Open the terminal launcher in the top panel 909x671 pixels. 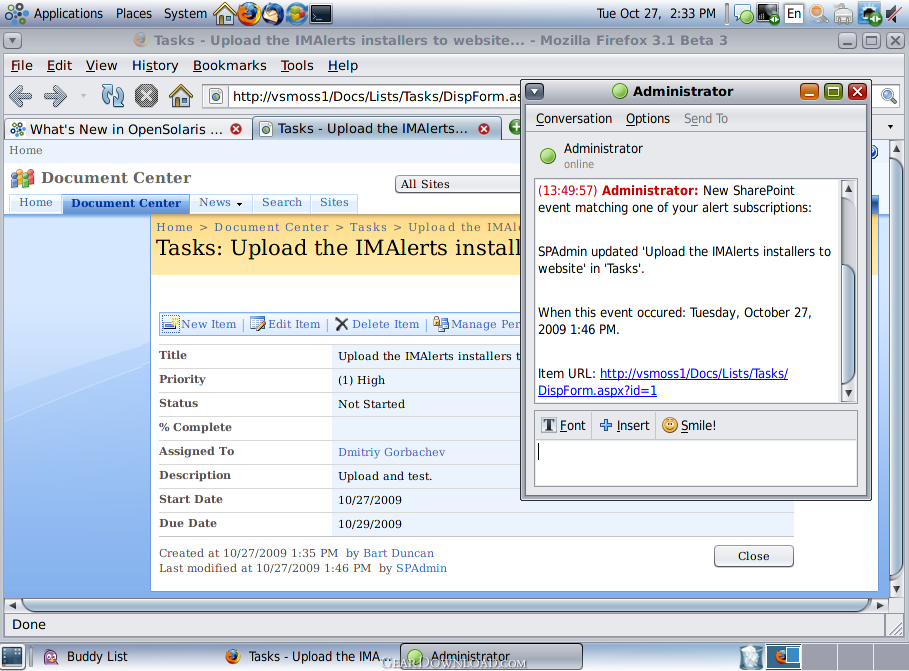click(321, 13)
